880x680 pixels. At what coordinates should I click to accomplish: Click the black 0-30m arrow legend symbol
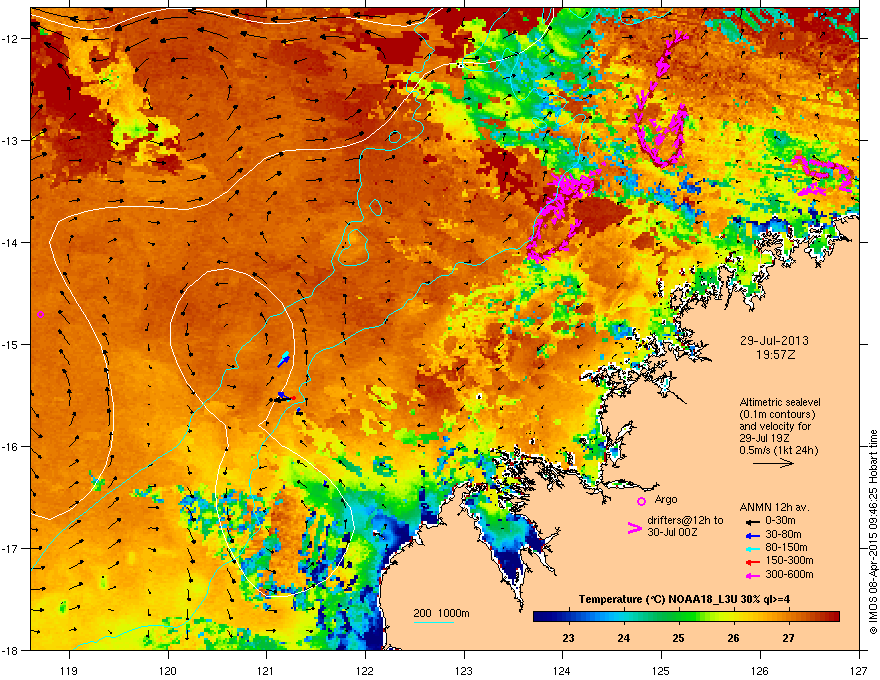tap(752, 522)
